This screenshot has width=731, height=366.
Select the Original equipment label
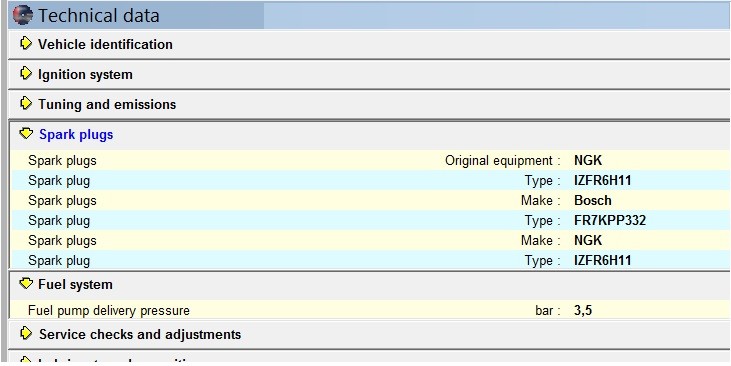coord(503,161)
